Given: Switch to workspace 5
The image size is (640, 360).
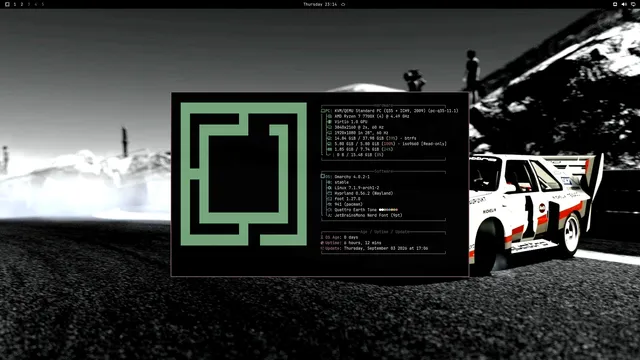Looking at the screenshot, I should (42, 4).
